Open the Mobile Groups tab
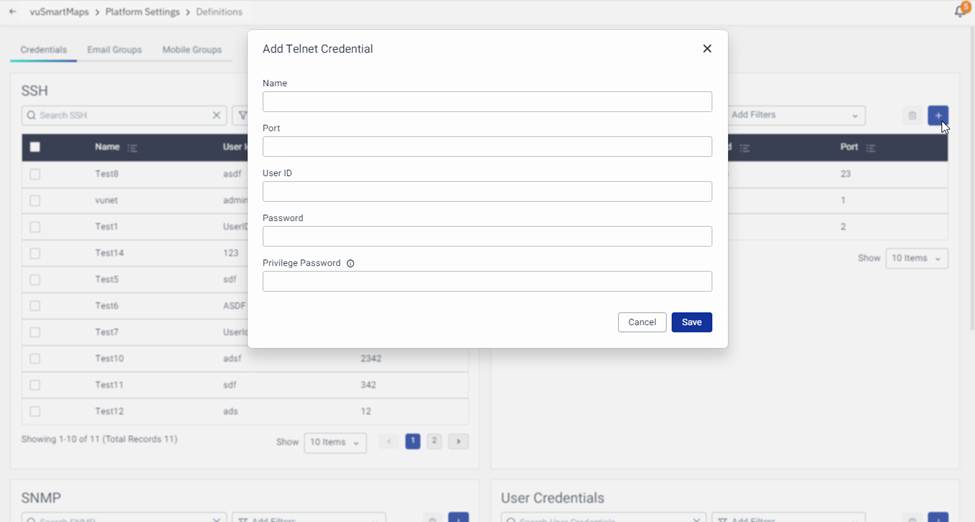This screenshot has width=975, height=522. 192,50
